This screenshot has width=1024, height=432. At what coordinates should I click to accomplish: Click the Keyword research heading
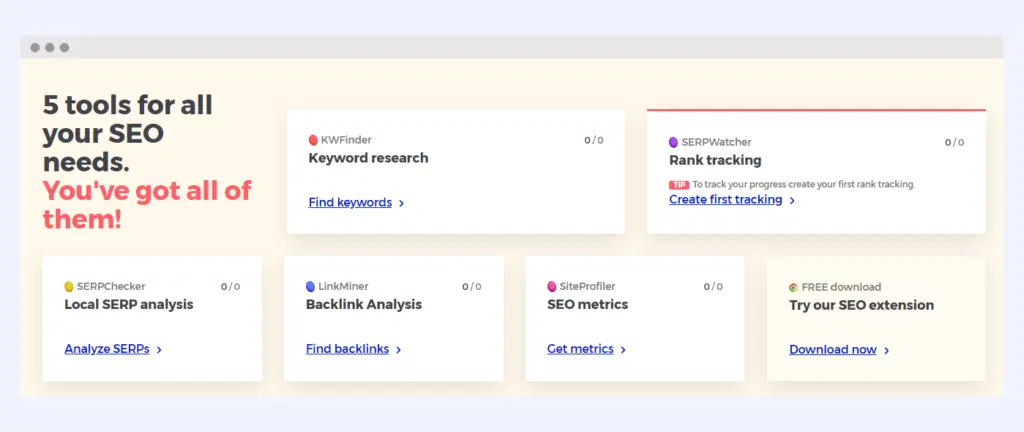pos(368,158)
